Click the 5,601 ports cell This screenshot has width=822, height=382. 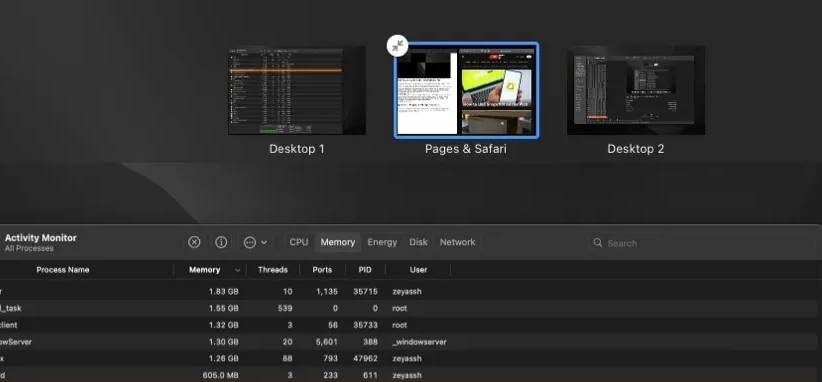(x=326, y=342)
